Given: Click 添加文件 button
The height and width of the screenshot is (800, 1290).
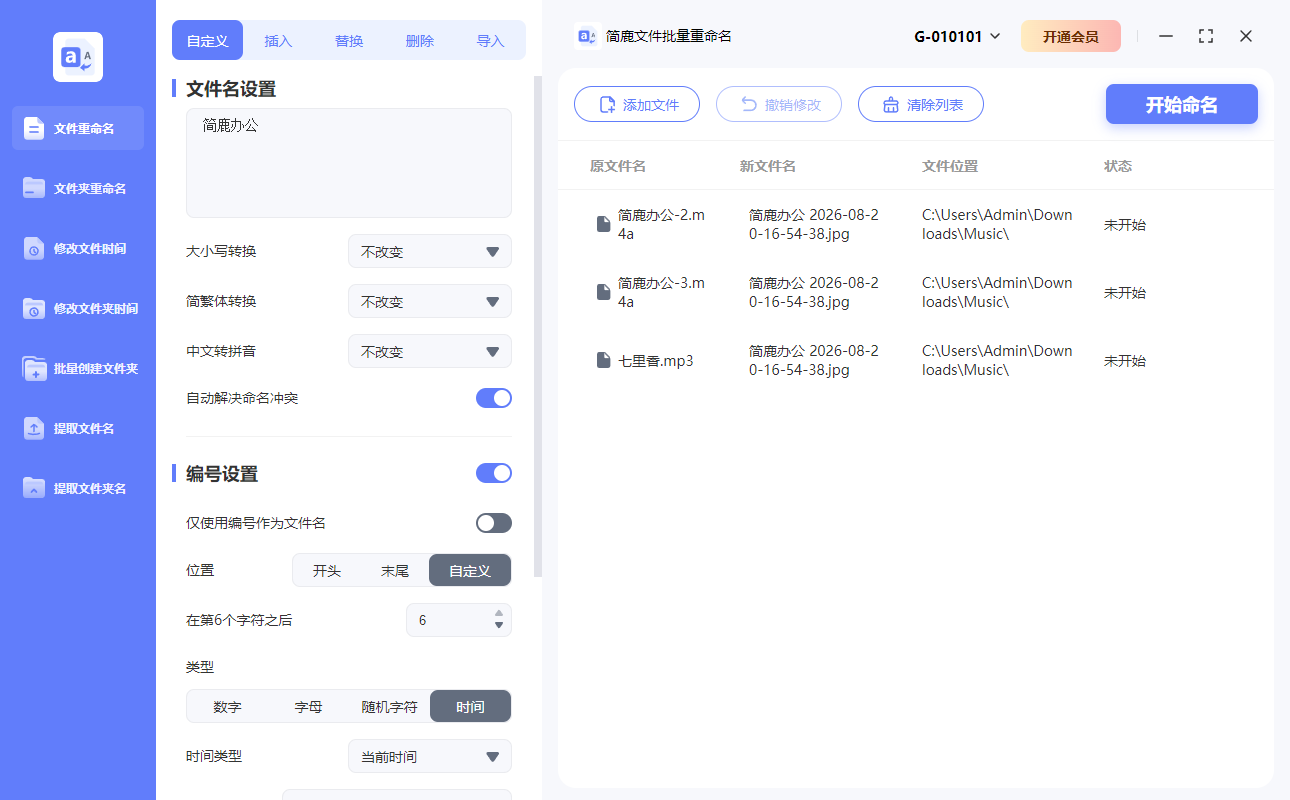Looking at the screenshot, I should coord(637,105).
